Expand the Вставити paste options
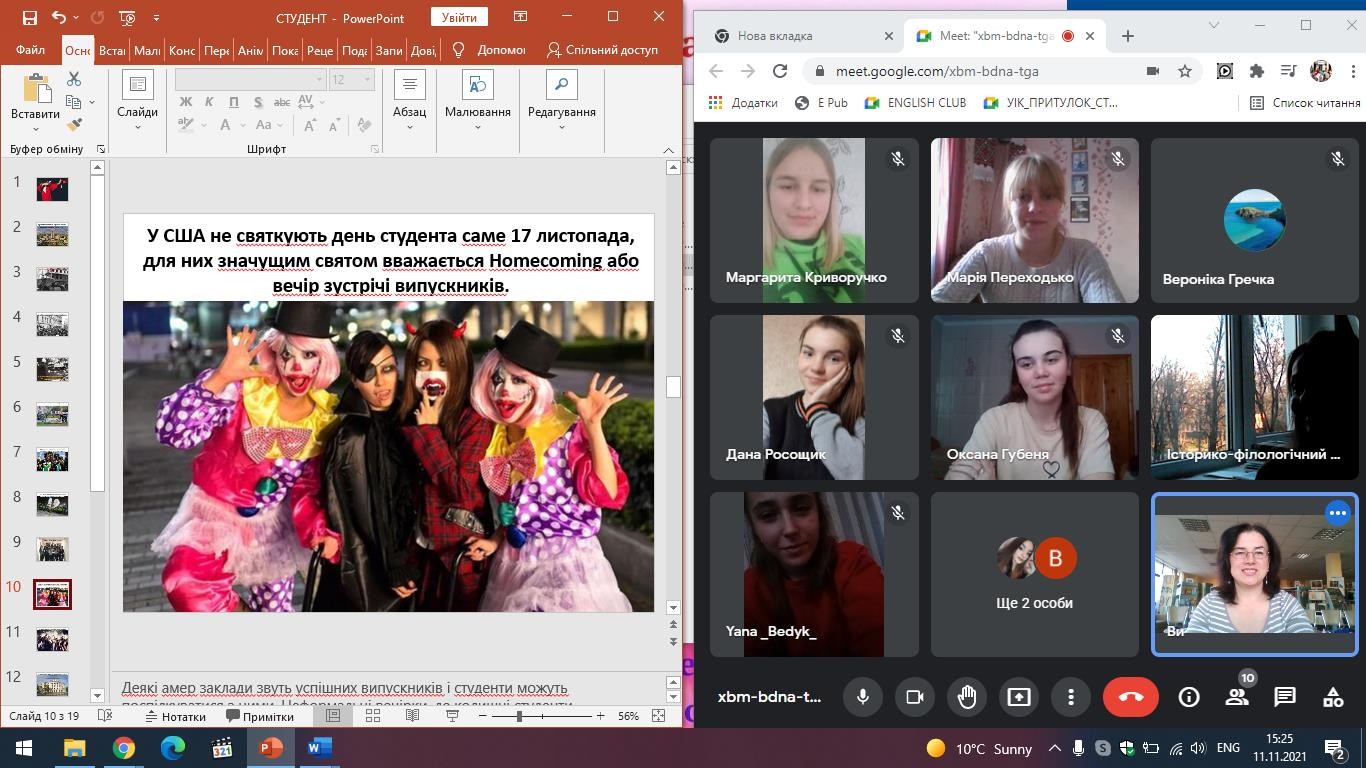1366x768 pixels. point(36,128)
